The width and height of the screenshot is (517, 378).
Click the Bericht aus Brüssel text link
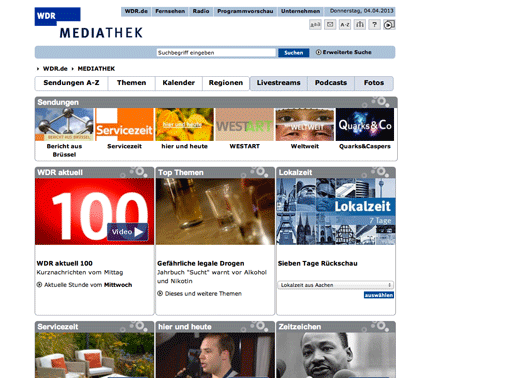[64, 150]
